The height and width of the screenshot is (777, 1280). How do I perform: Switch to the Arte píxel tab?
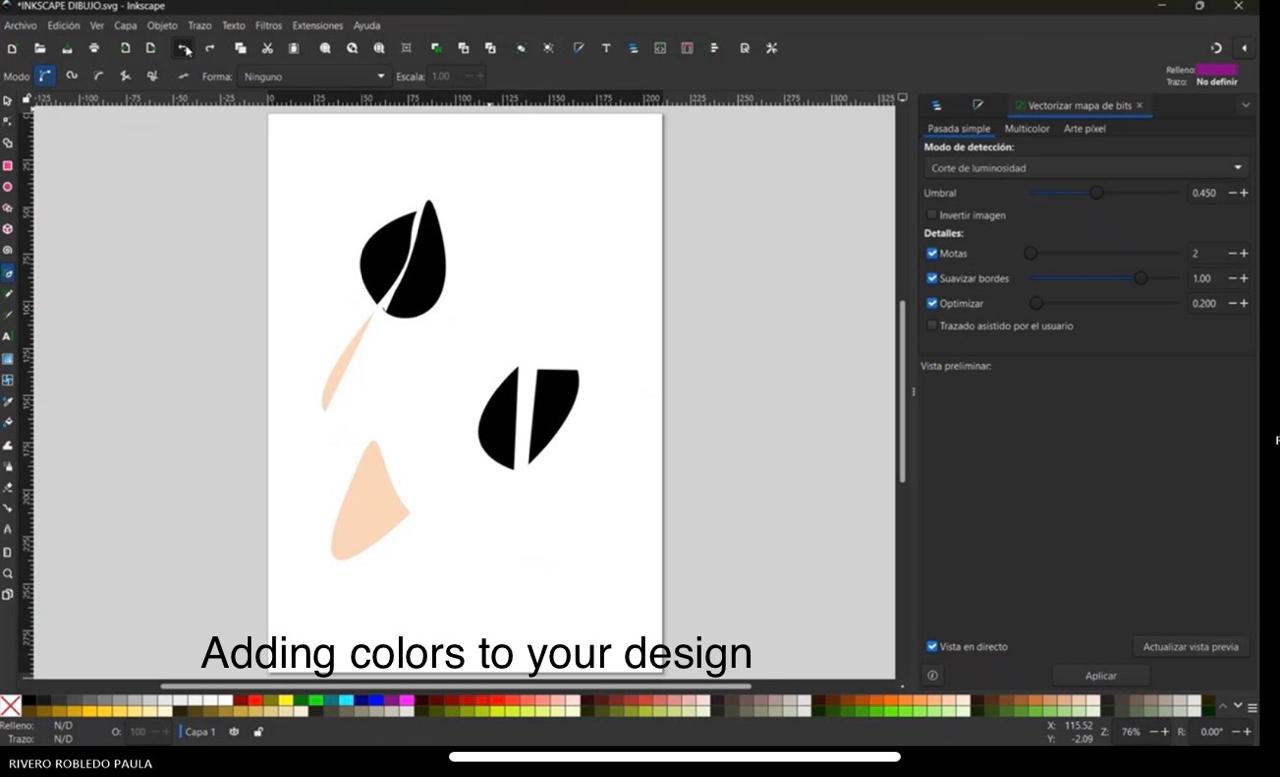(x=1084, y=129)
